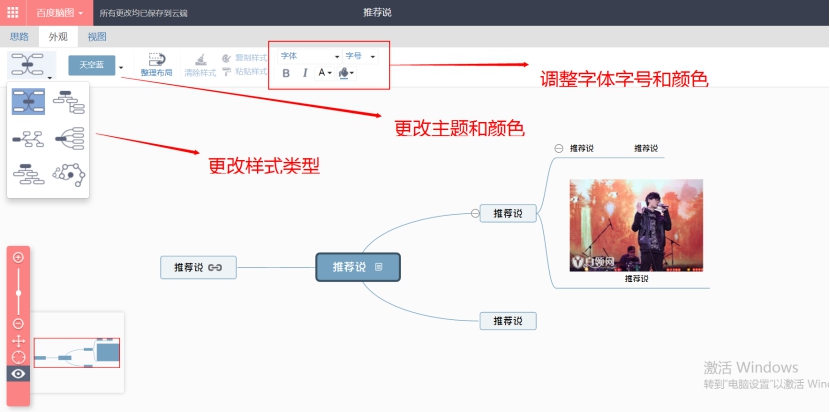Click the zoom slider handle
The height and width of the screenshot is (412, 830).
(19, 293)
